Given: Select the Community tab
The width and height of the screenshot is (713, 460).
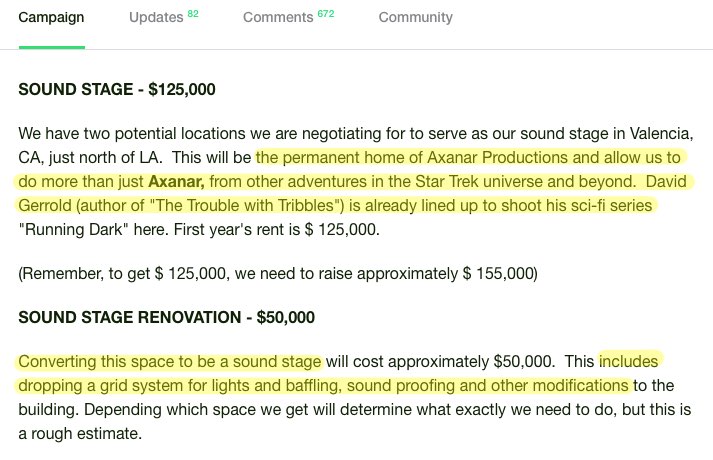Looking at the screenshot, I should tap(416, 17).
